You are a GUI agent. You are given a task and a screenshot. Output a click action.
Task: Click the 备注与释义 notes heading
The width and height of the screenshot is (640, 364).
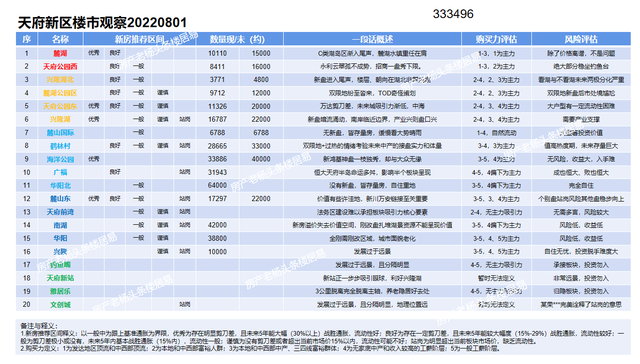39,326
